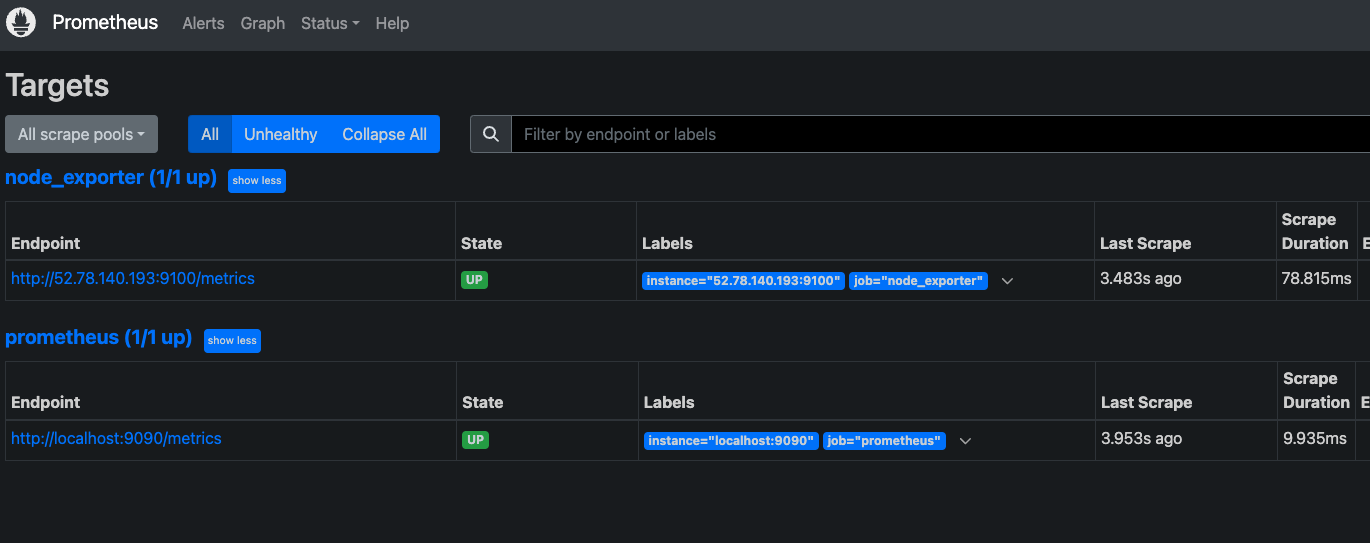
Task: Select the All filter toggle
Action: pos(210,134)
